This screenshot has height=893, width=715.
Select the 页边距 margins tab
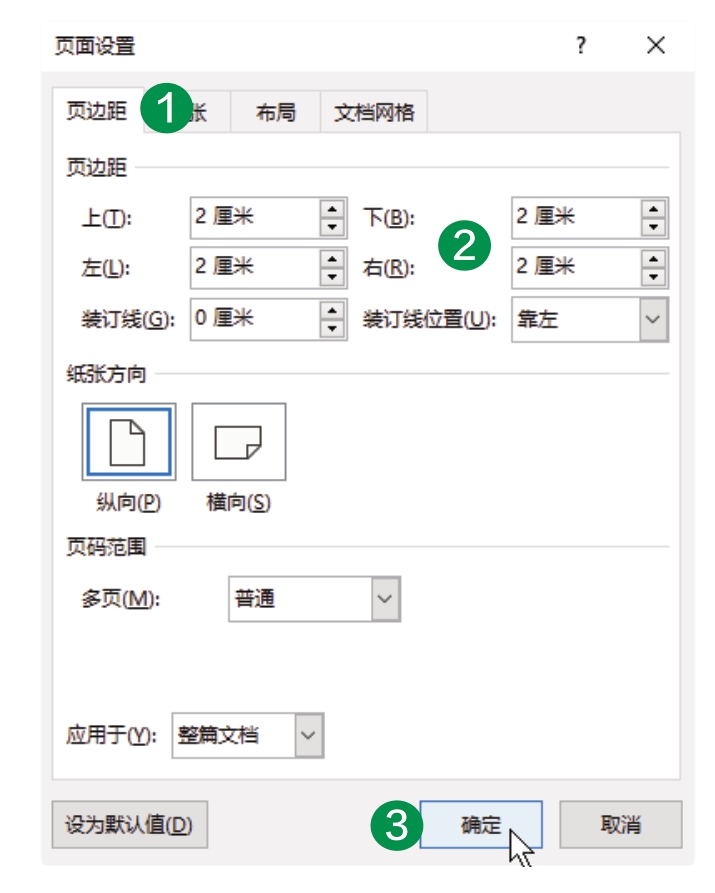97,110
